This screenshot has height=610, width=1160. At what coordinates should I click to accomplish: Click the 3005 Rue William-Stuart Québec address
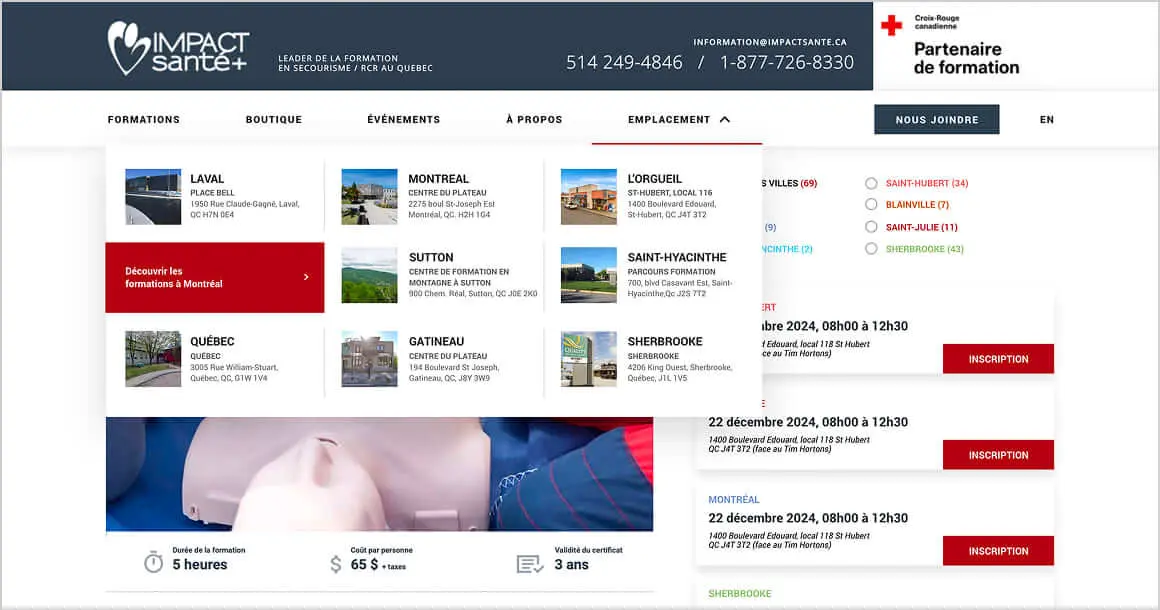pyautogui.click(x=234, y=373)
